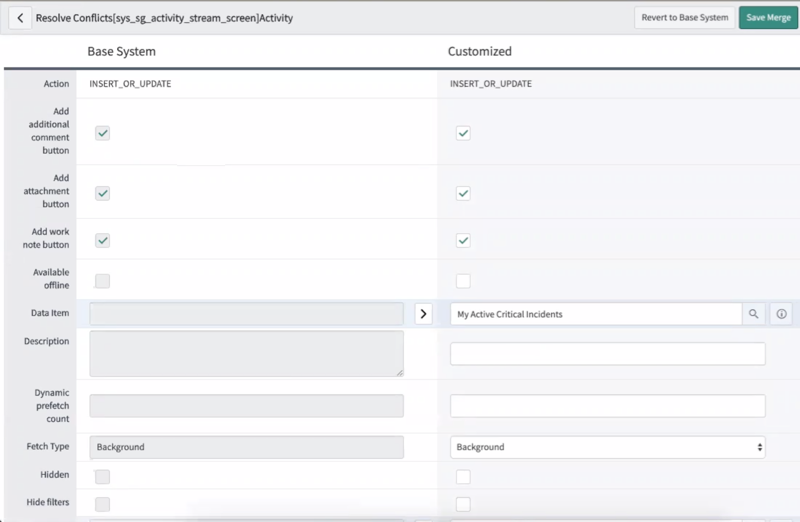
Task: Check Customized Available offline checkbox
Action: point(463,281)
